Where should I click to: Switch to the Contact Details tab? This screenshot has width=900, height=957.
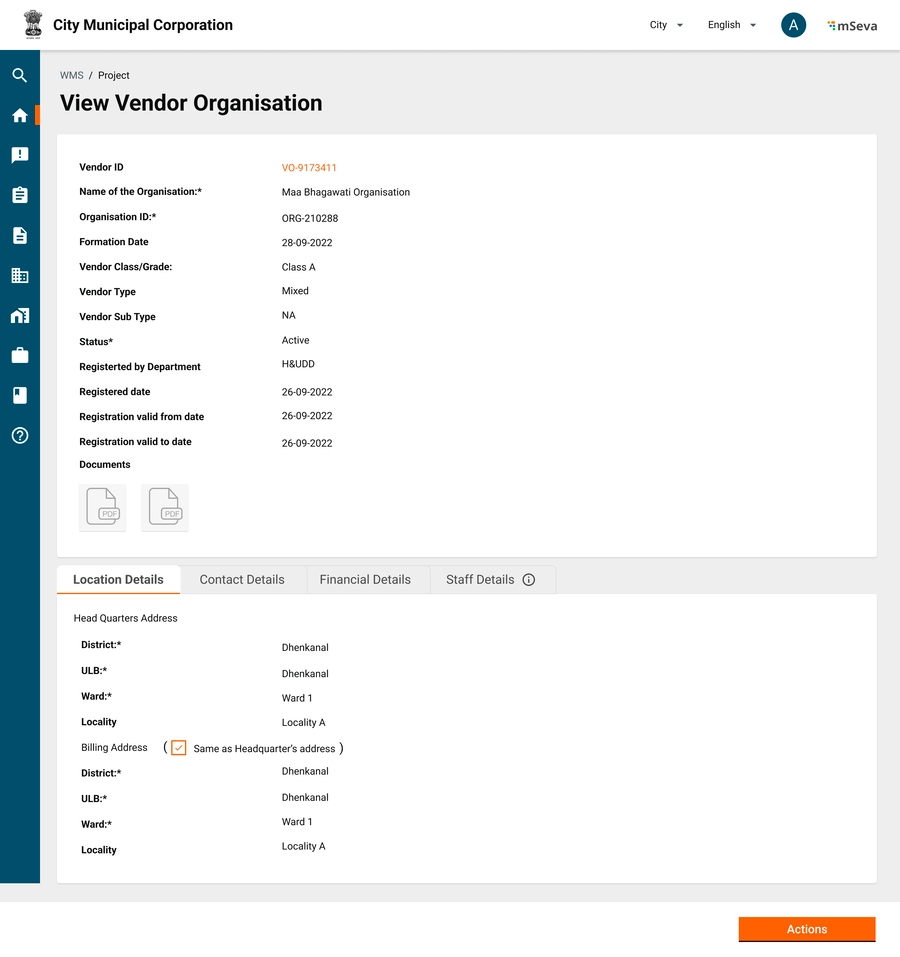(x=242, y=580)
